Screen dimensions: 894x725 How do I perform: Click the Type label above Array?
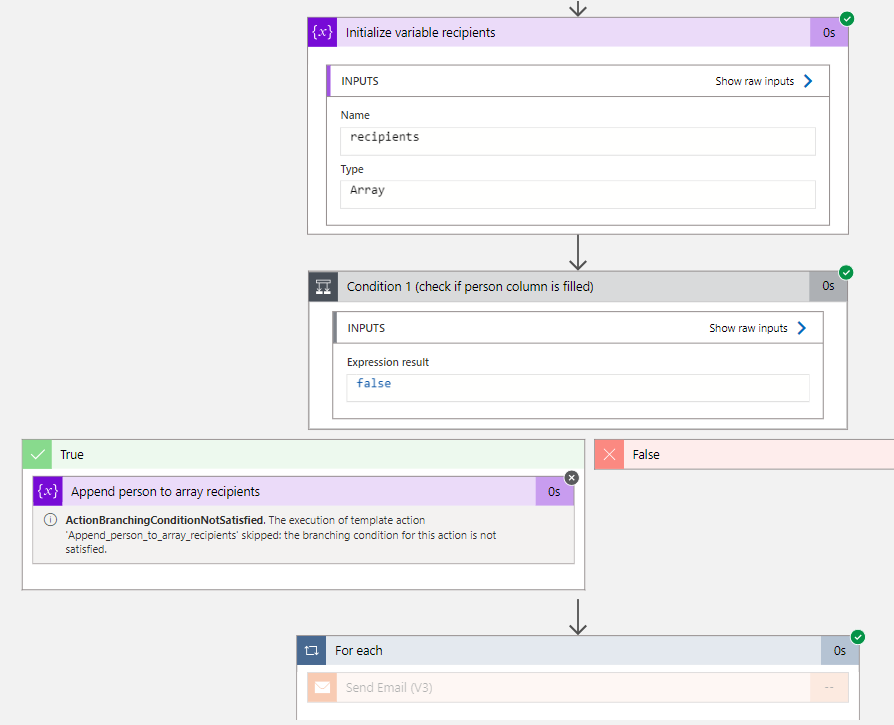(x=352, y=169)
